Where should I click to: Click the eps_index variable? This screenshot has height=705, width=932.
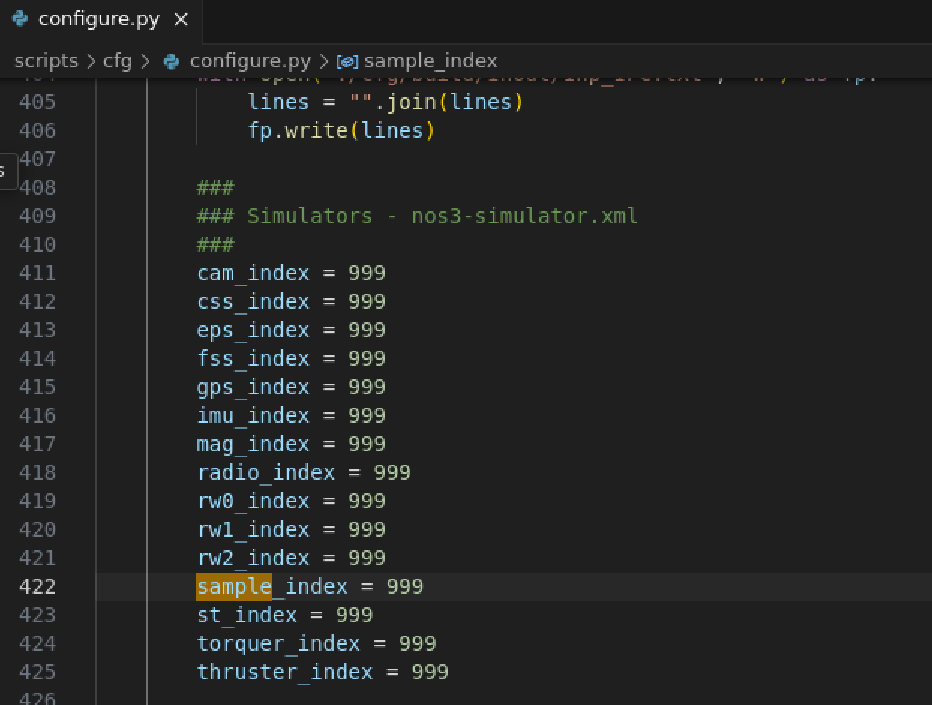pos(253,331)
